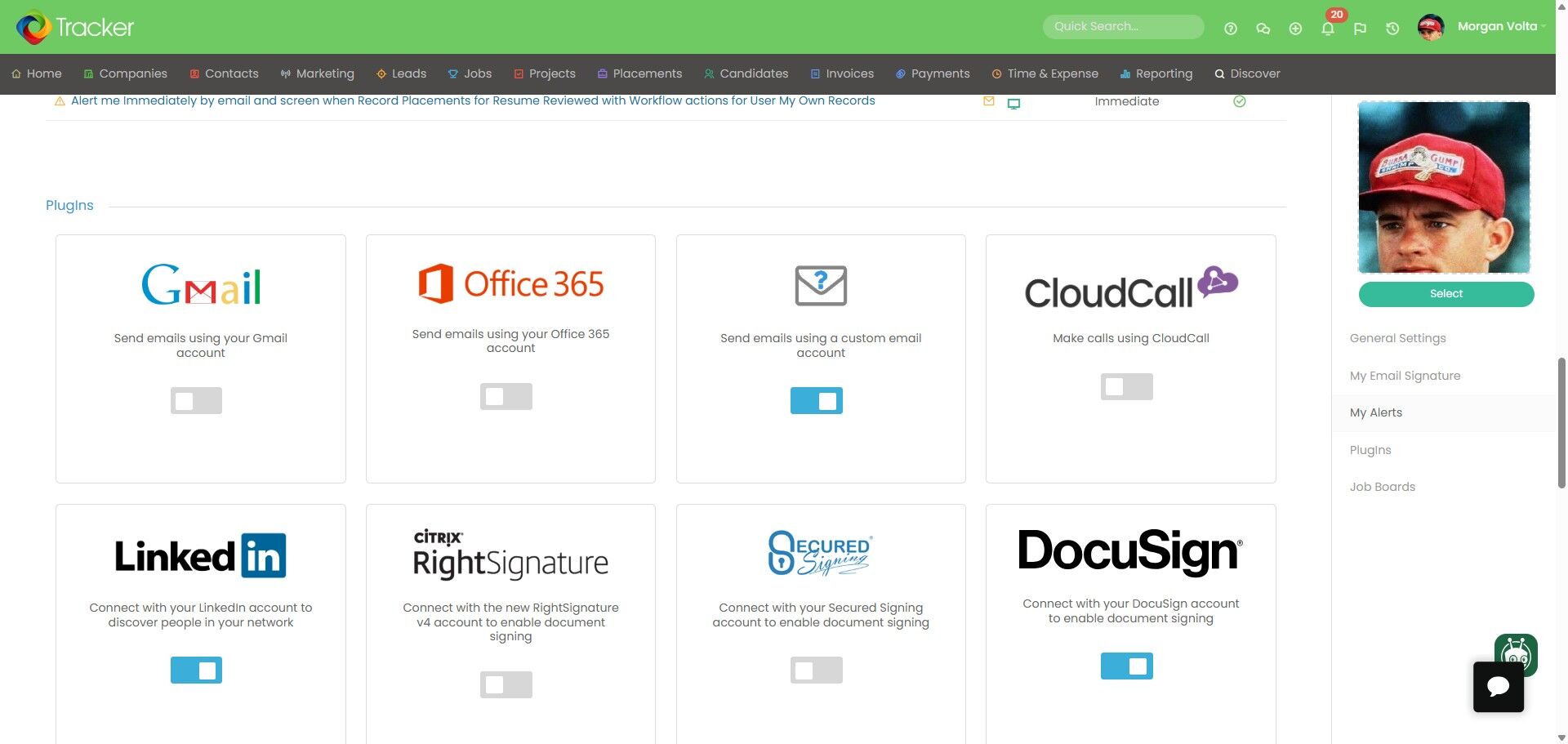Open the Candidates menu

[x=746, y=74]
